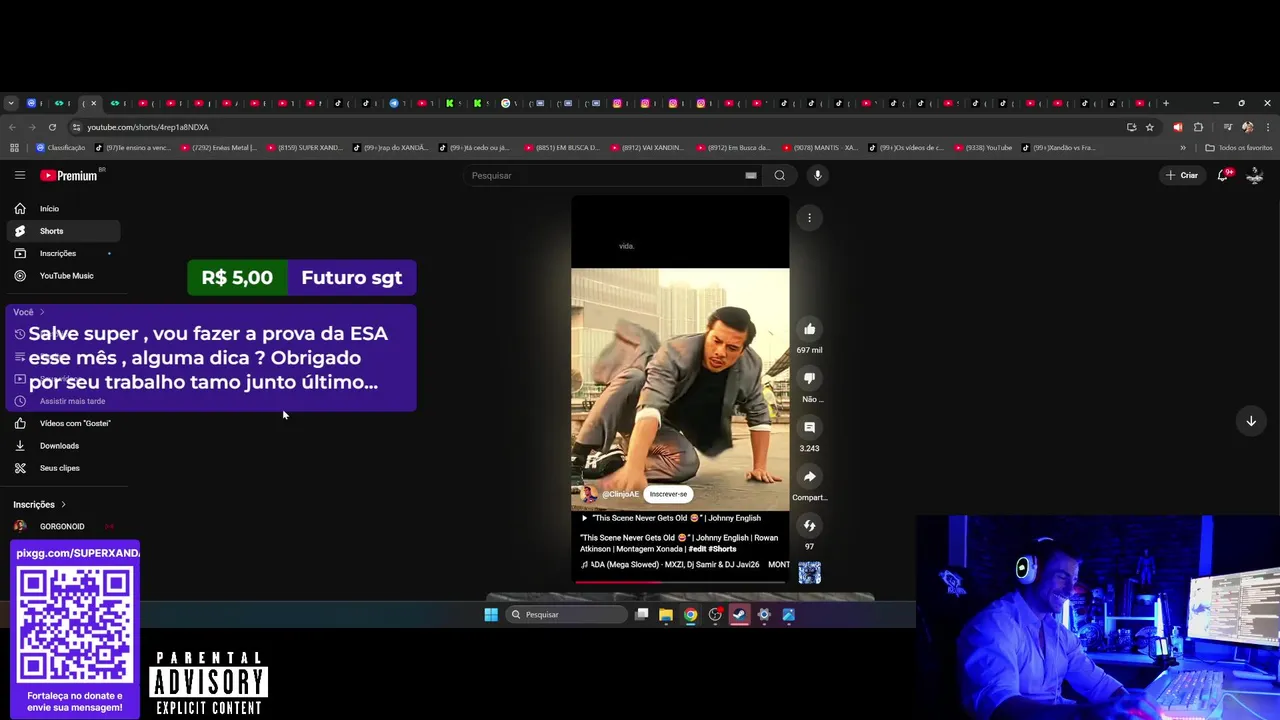
Task: Open the Classificação bookmark
Action: click(x=60, y=148)
